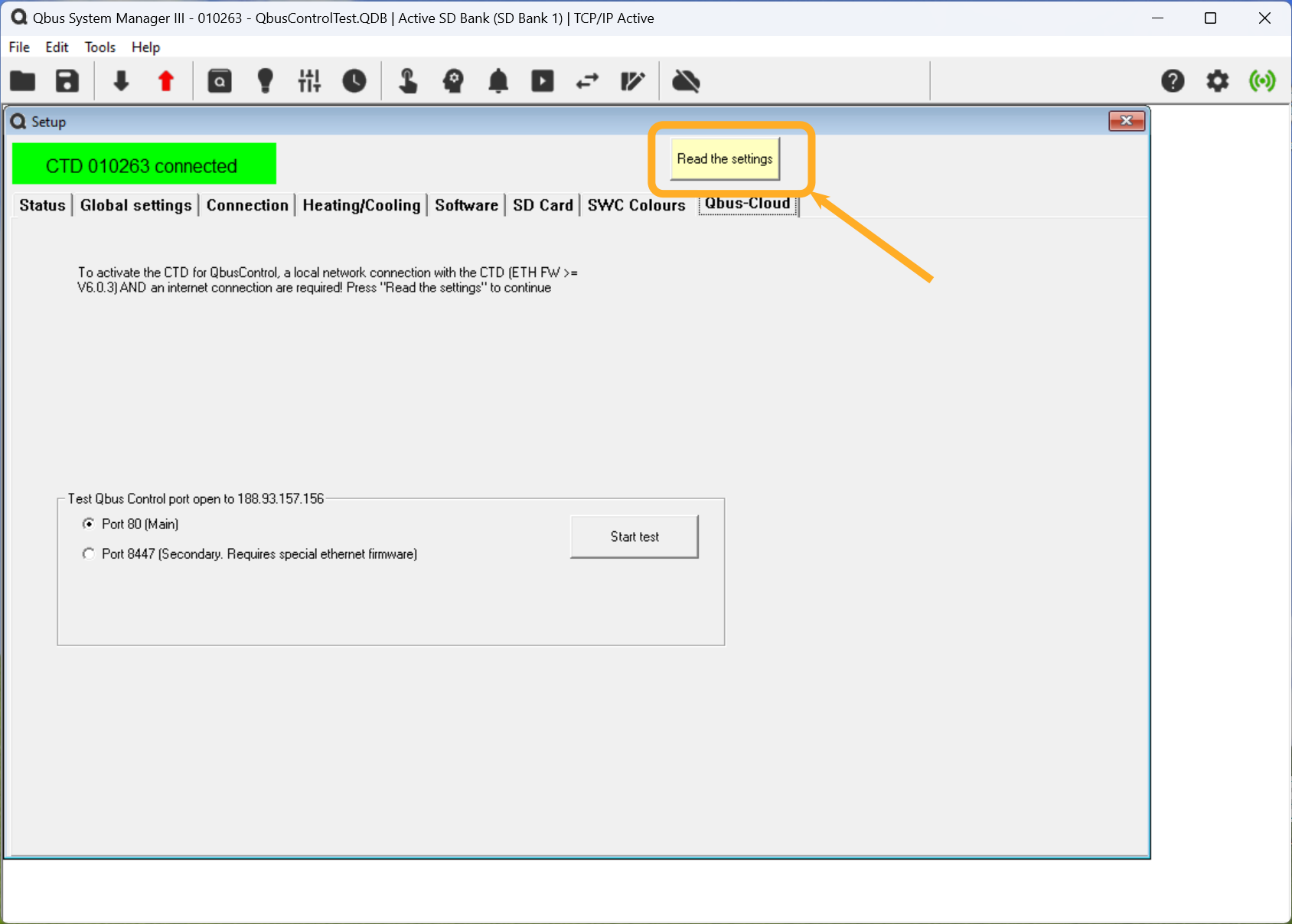Open the sliders settings icon
The image size is (1292, 924).
(309, 80)
